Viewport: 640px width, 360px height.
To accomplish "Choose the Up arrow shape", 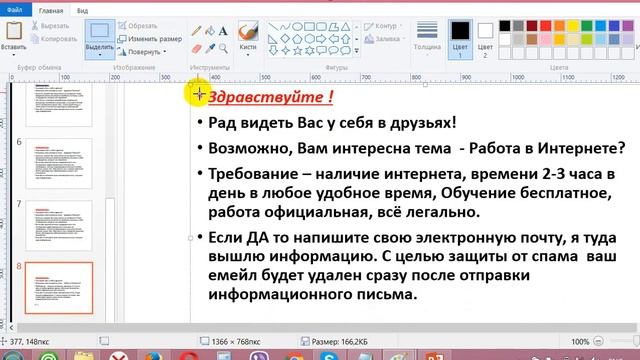I will (x=345, y=39).
